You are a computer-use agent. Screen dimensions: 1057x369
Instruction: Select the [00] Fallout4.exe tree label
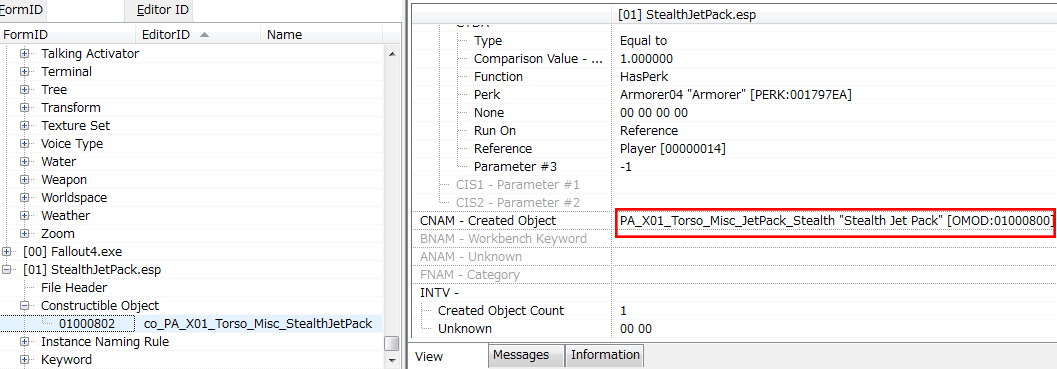tap(72, 252)
